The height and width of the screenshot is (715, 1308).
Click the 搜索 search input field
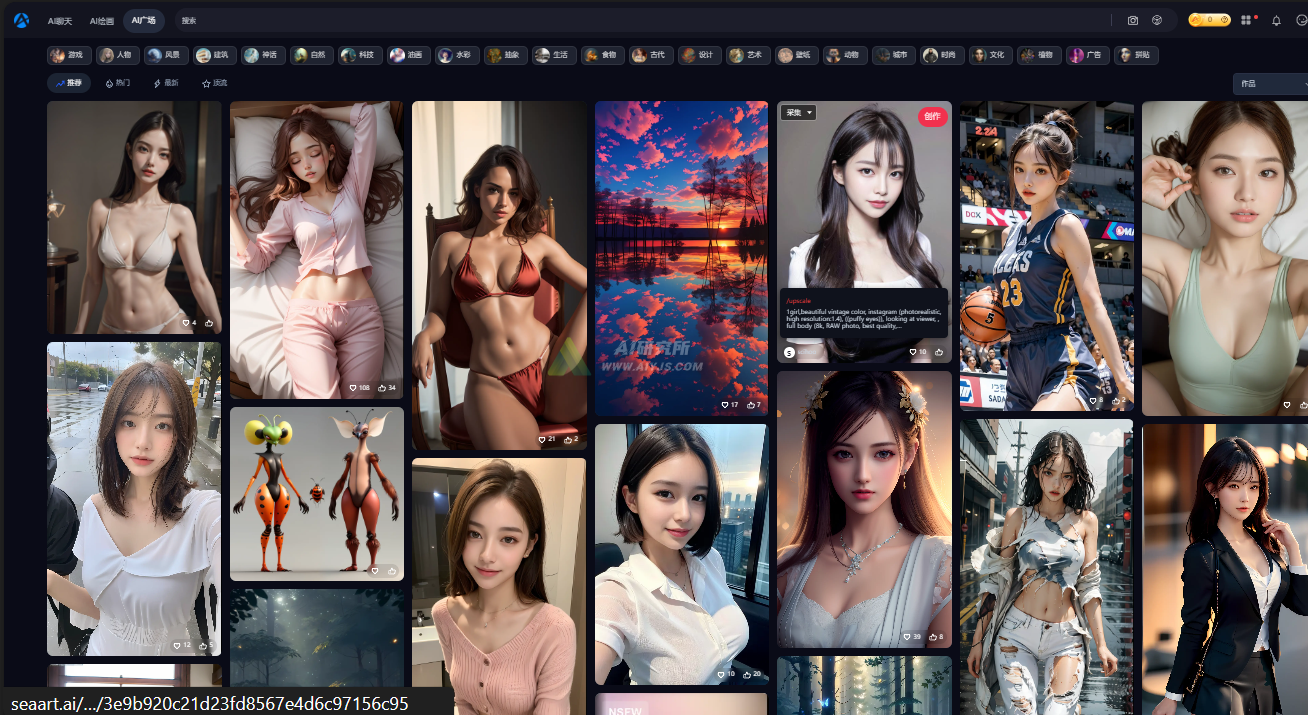(x=640, y=20)
